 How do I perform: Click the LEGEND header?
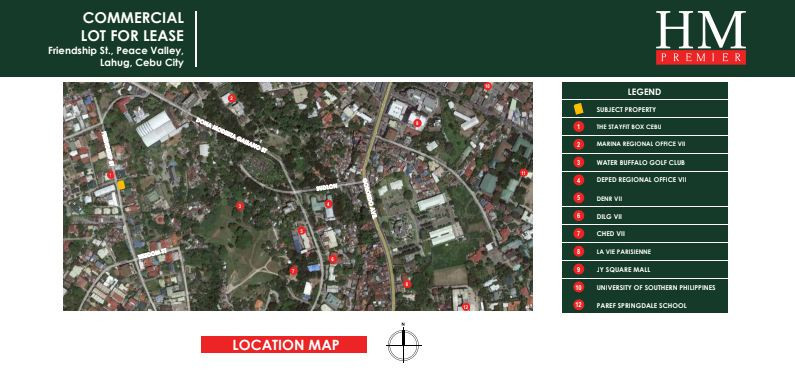[644, 92]
